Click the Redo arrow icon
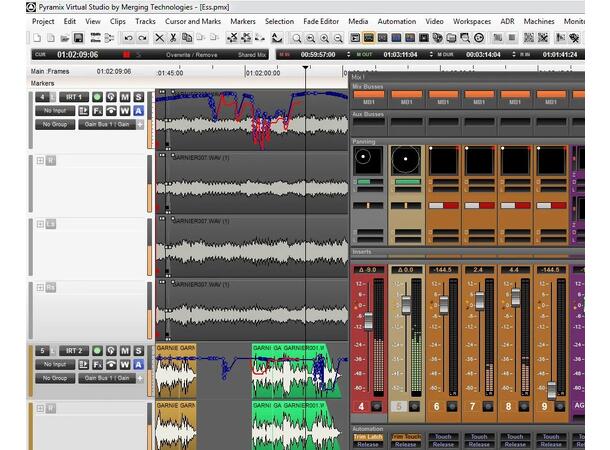Image resolution: width=610 pixels, height=450 pixels. click(142, 38)
